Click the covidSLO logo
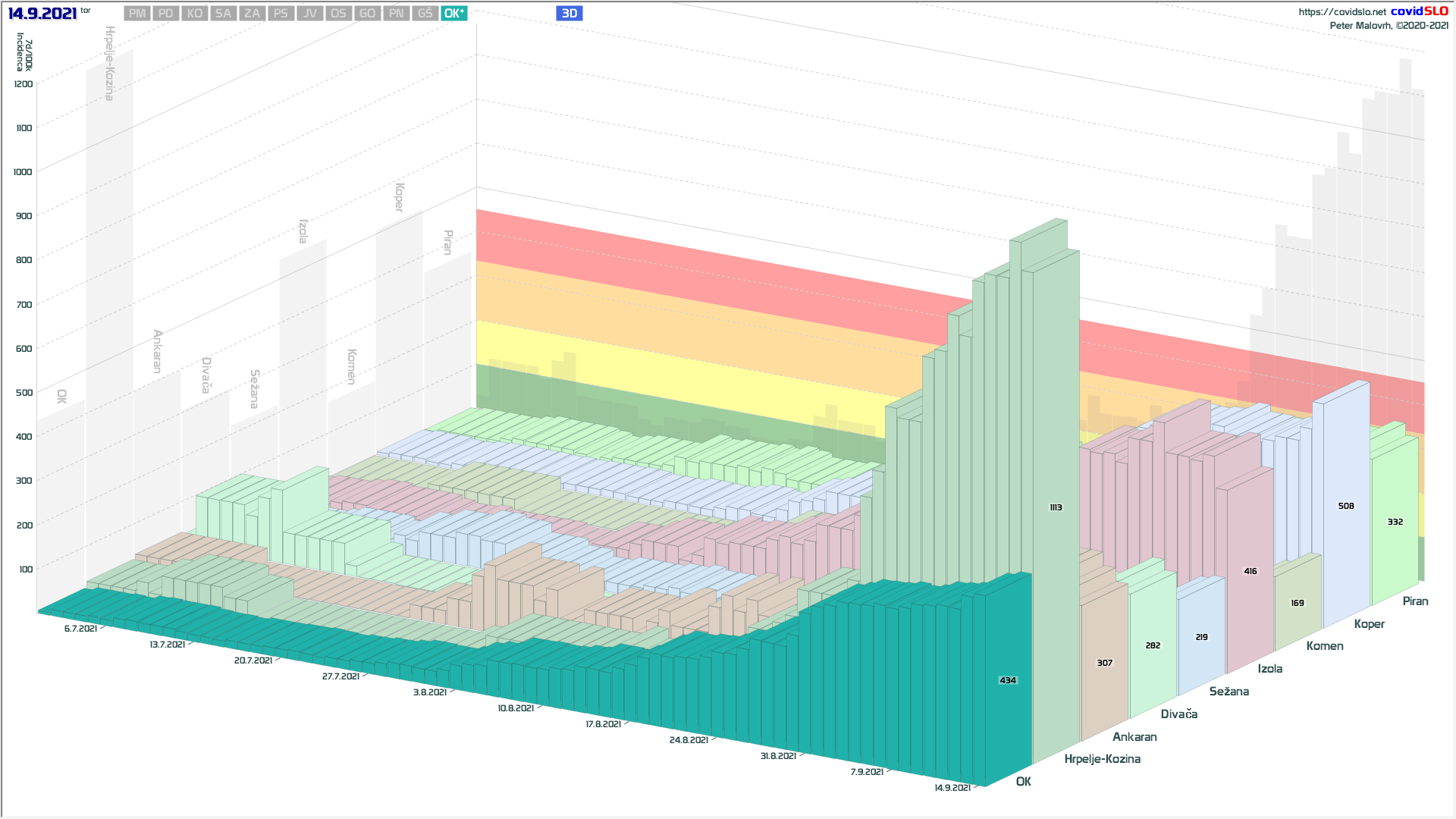Viewport: 1456px width, 819px height. pyautogui.click(x=1419, y=11)
